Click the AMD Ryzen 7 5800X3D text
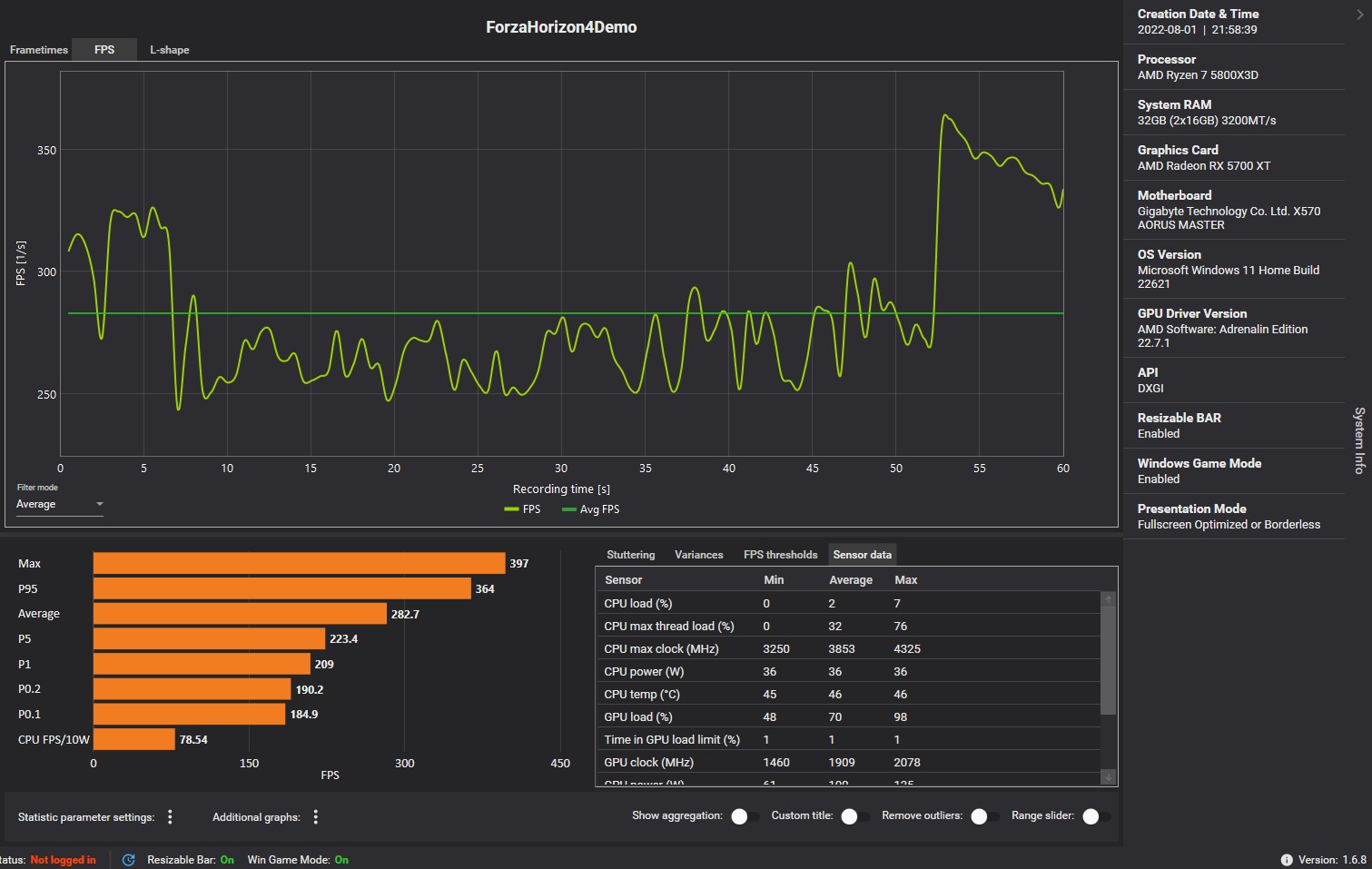 (1198, 75)
